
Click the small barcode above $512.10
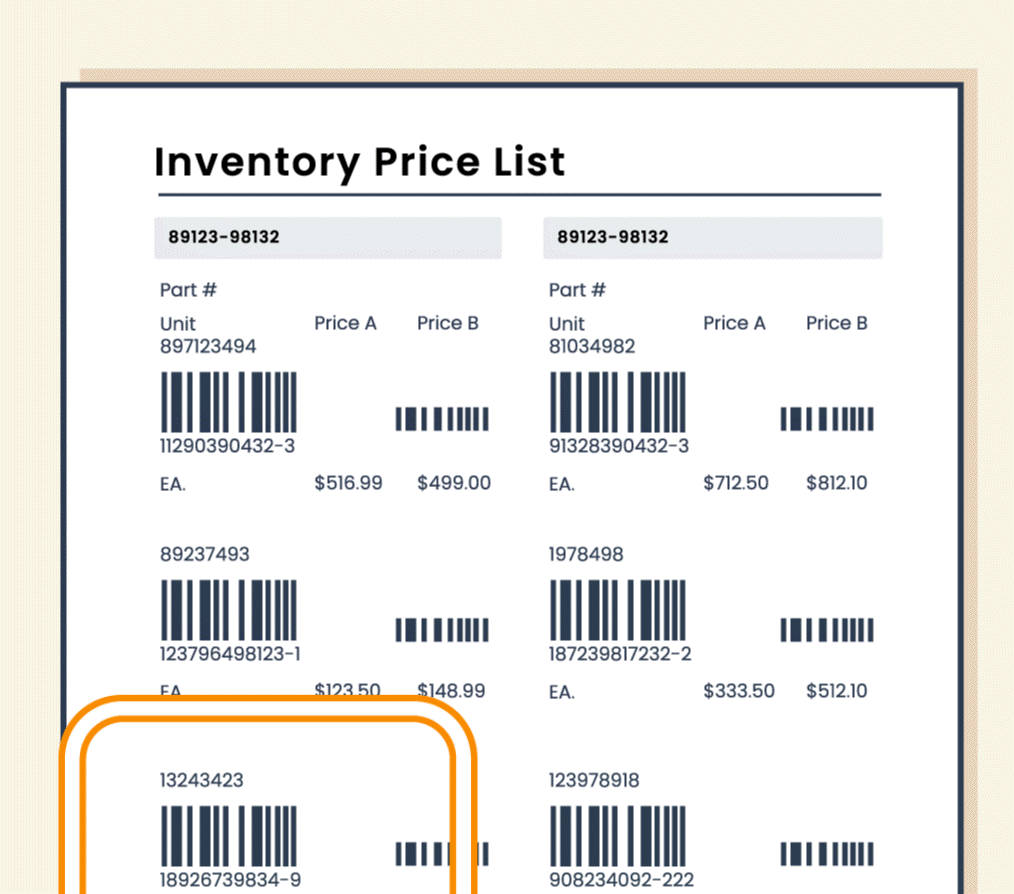click(826, 630)
